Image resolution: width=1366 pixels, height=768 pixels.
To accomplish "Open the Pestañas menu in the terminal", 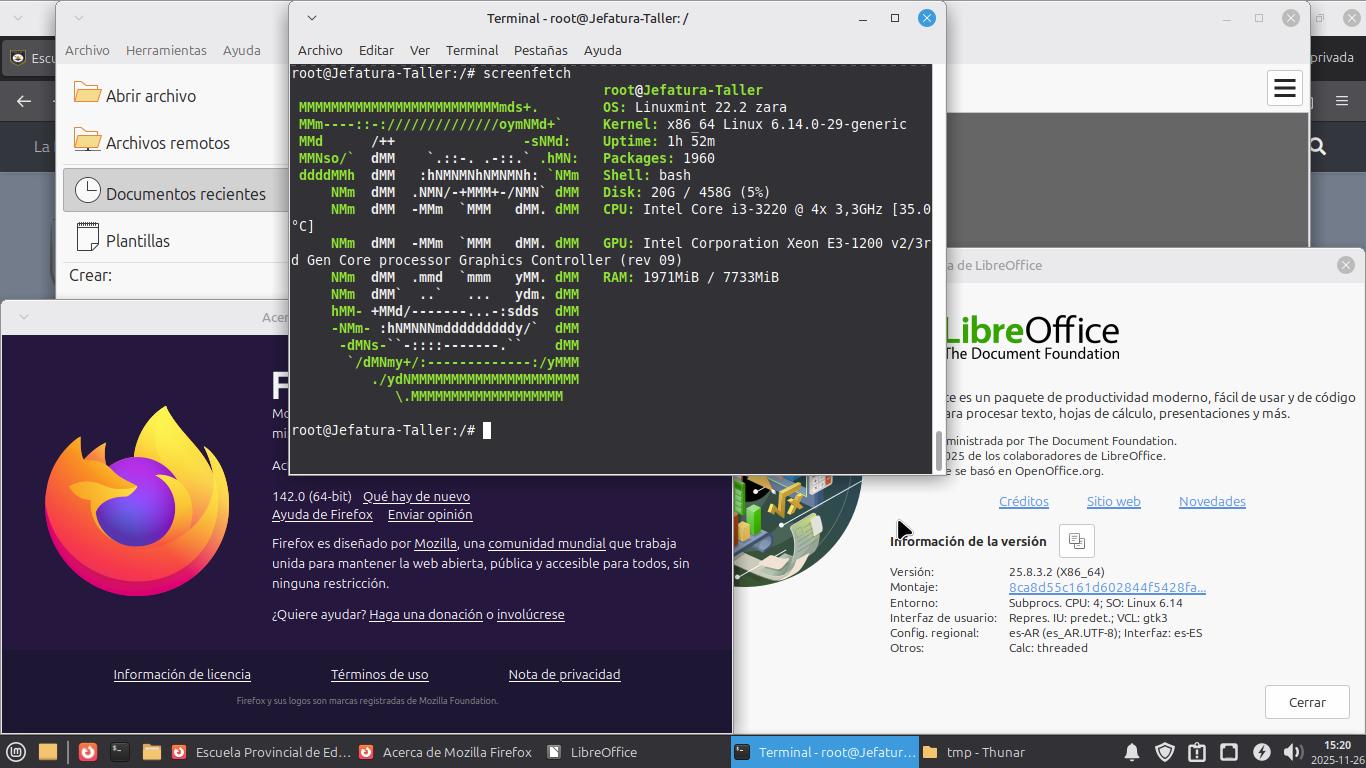I will point(540,50).
